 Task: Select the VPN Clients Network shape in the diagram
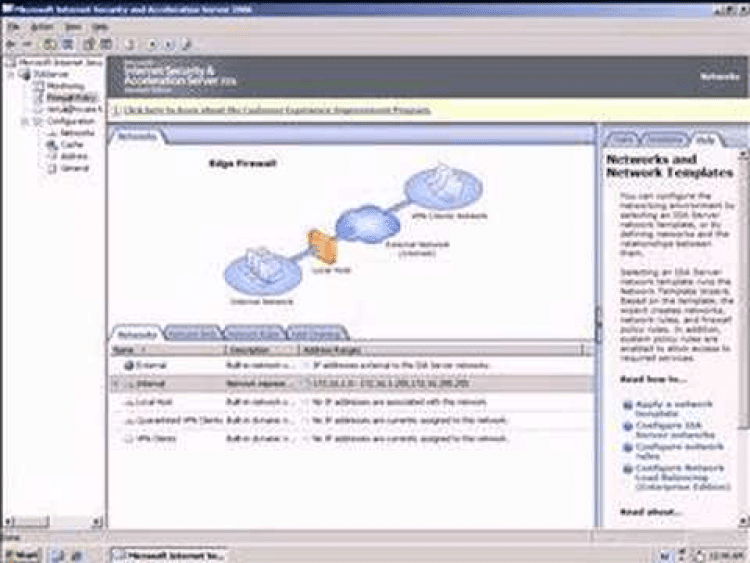click(x=443, y=187)
